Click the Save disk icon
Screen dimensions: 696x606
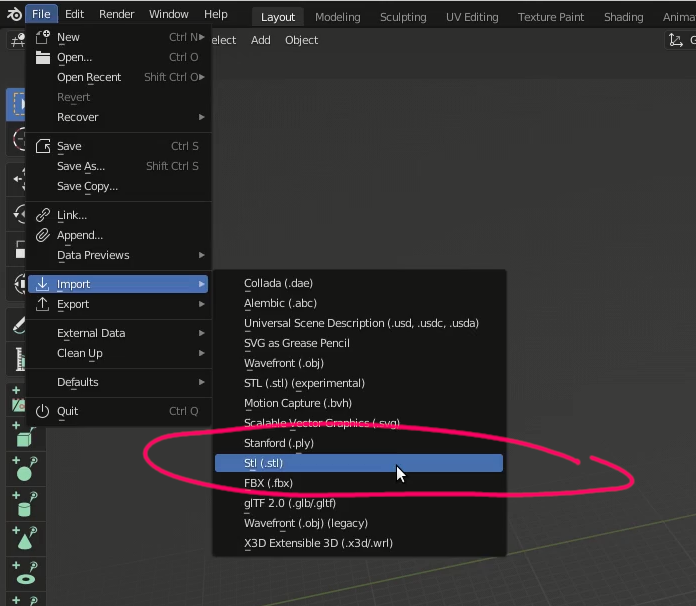[43, 146]
